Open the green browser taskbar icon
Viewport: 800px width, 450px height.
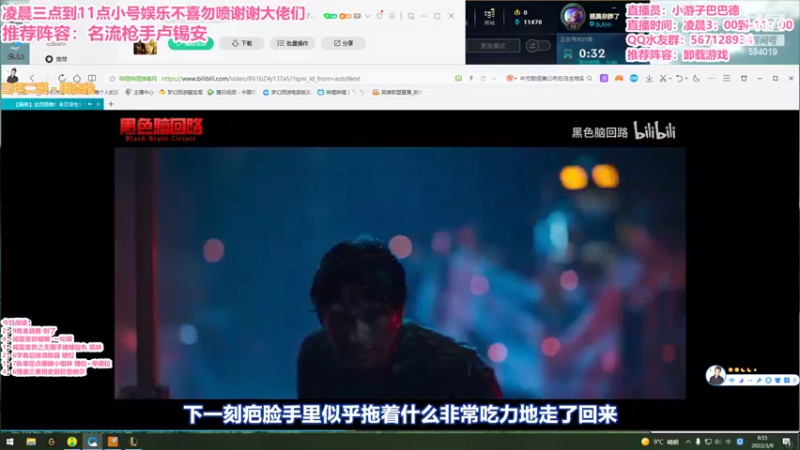click(72, 442)
